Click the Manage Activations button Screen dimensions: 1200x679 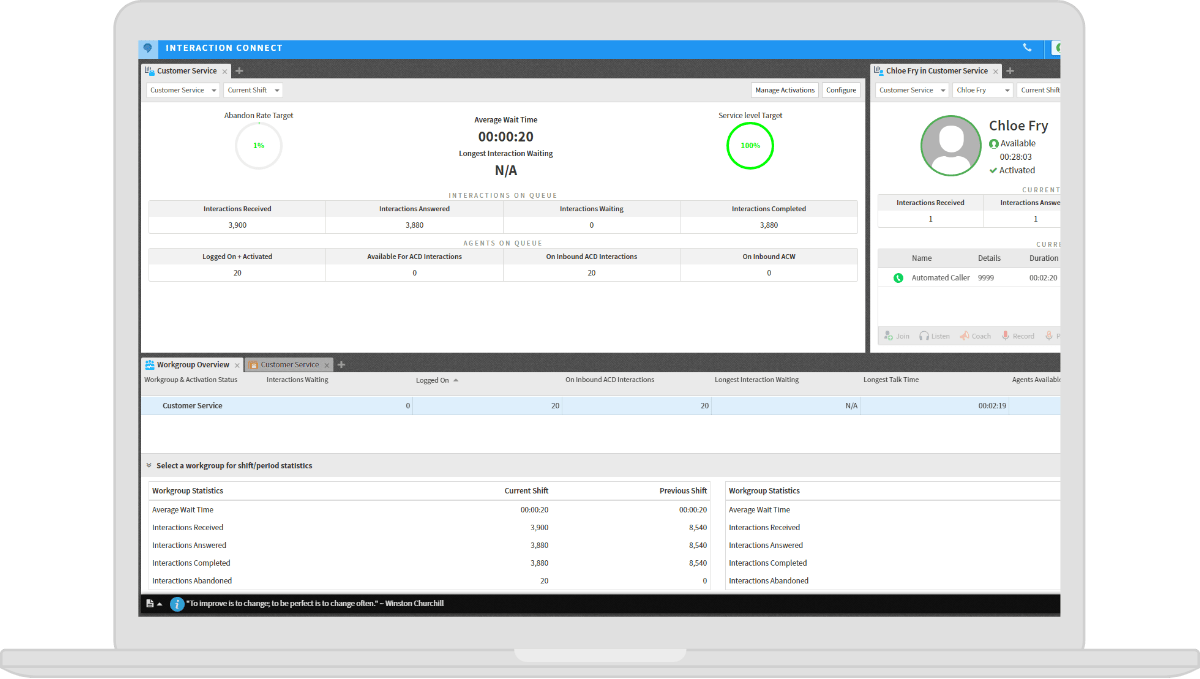click(x=785, y=90)
